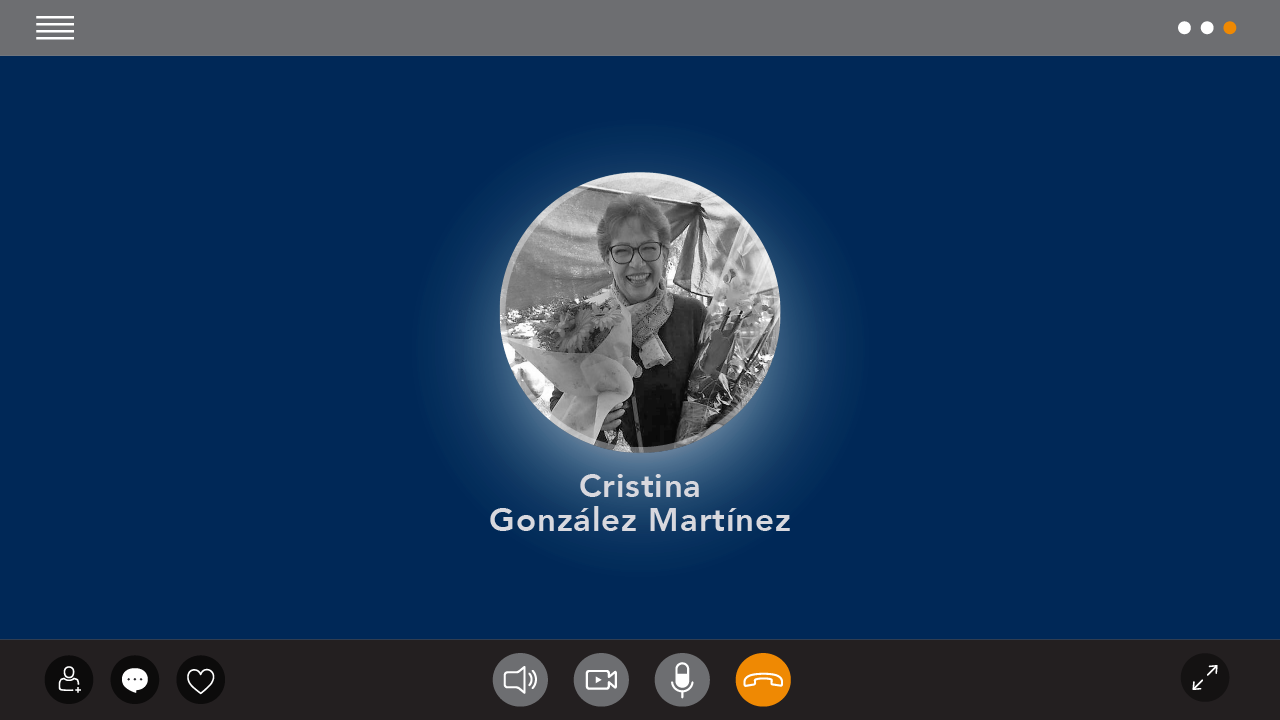Select the second white page dot
This screenshot has height=720, width=1280.
click(x=1207, y=28)
